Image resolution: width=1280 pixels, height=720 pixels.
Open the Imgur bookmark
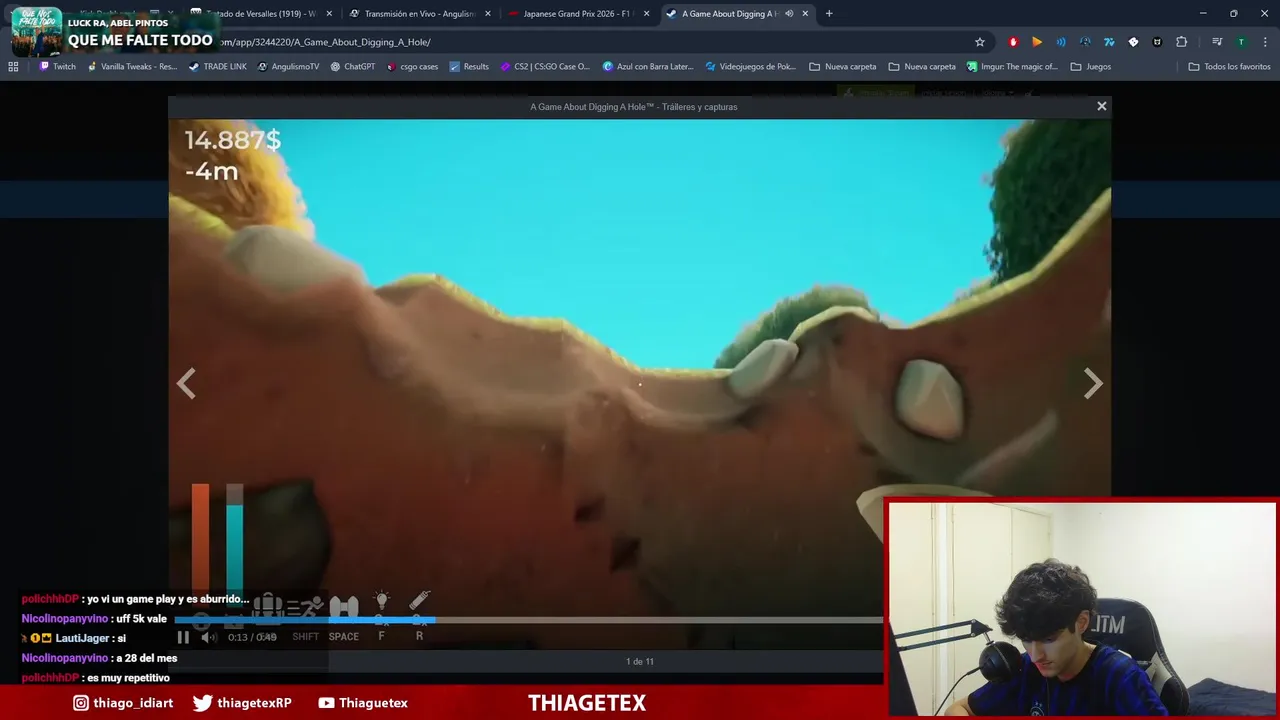(x=1012, y=67)
